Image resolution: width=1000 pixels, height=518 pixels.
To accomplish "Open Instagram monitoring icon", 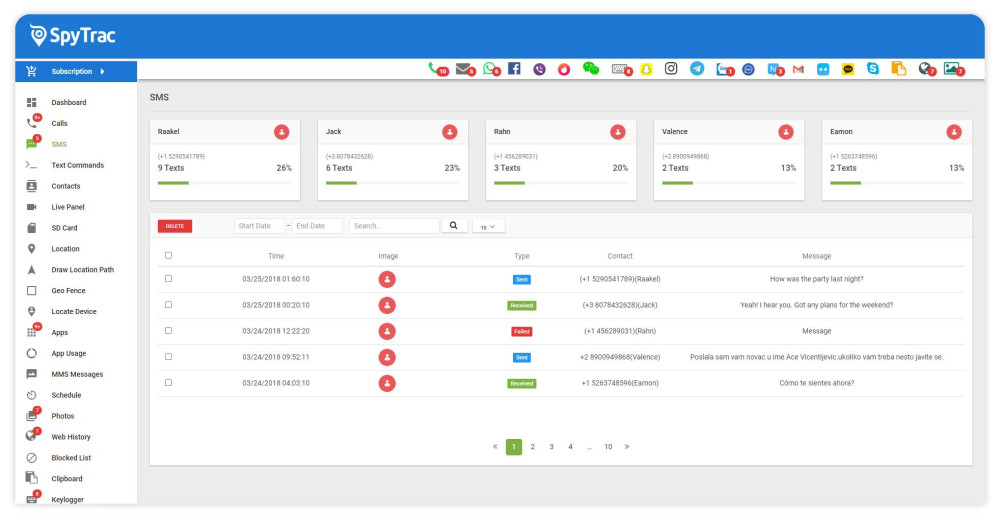I will tap(671, 69).
